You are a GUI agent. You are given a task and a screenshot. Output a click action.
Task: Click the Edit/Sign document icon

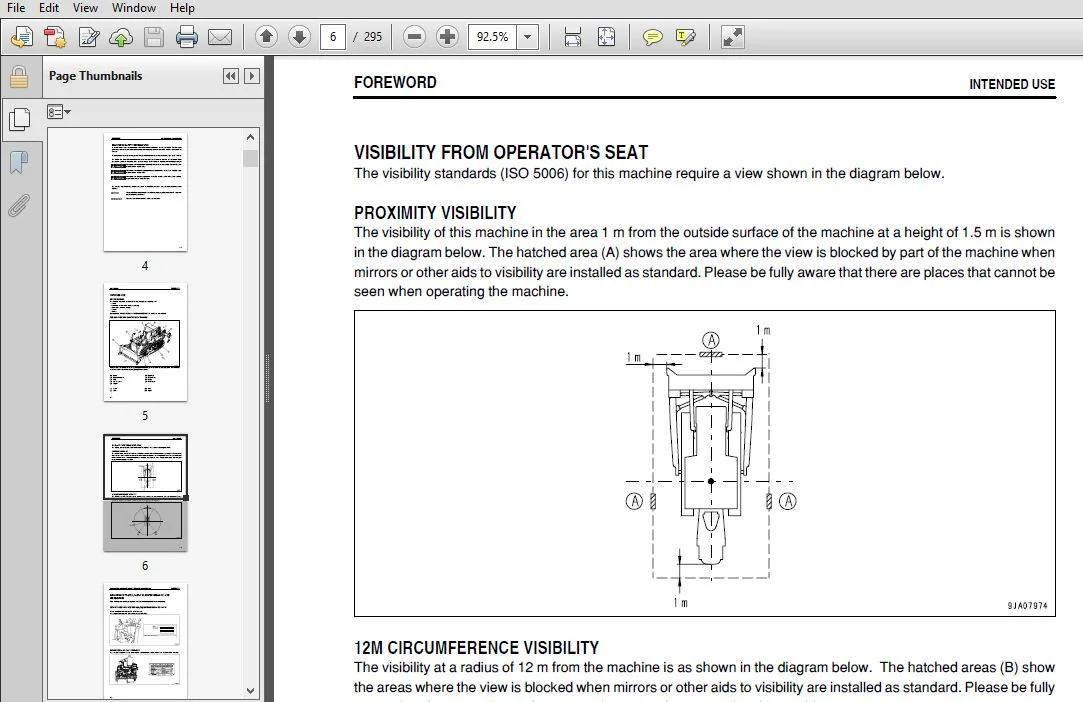pyautogui.click(x=88, y=37)
